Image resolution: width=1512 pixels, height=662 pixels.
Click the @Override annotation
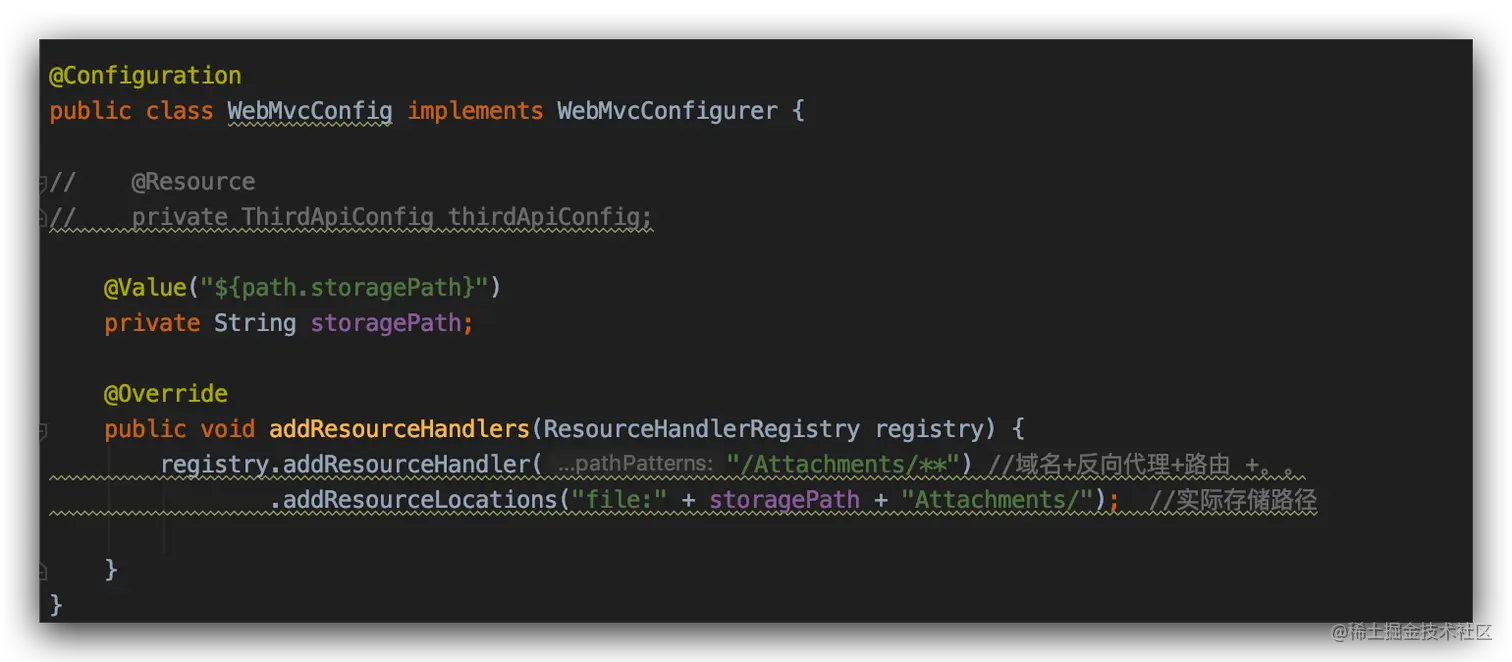pyautogui.click(x=166, y=394)
